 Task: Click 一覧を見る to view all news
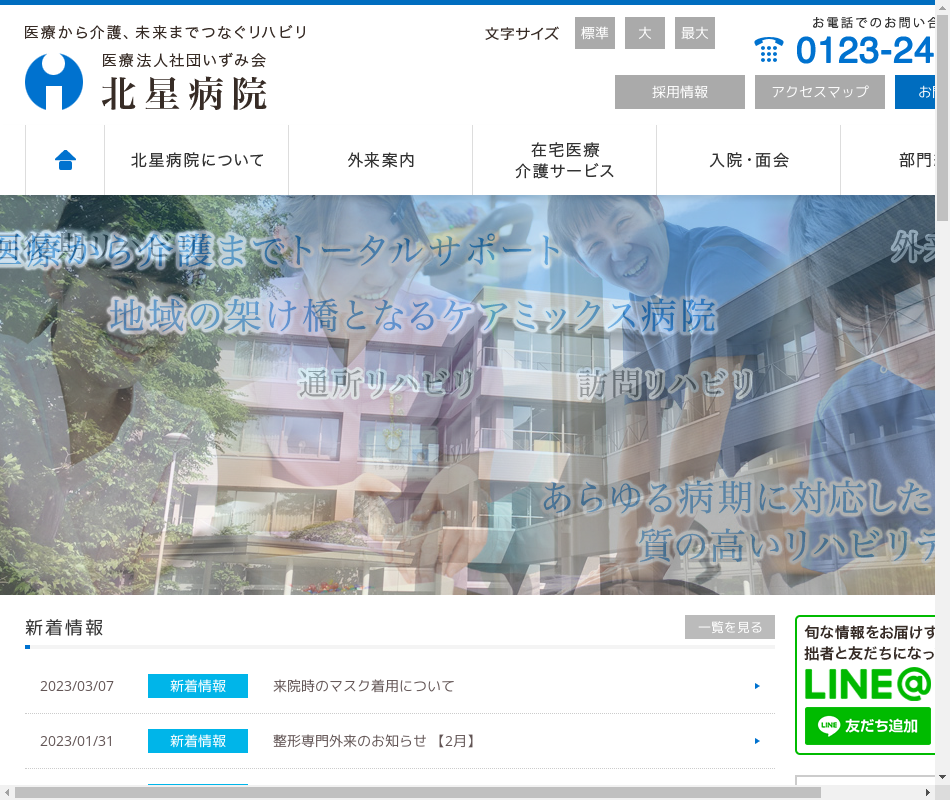(730, 627)
